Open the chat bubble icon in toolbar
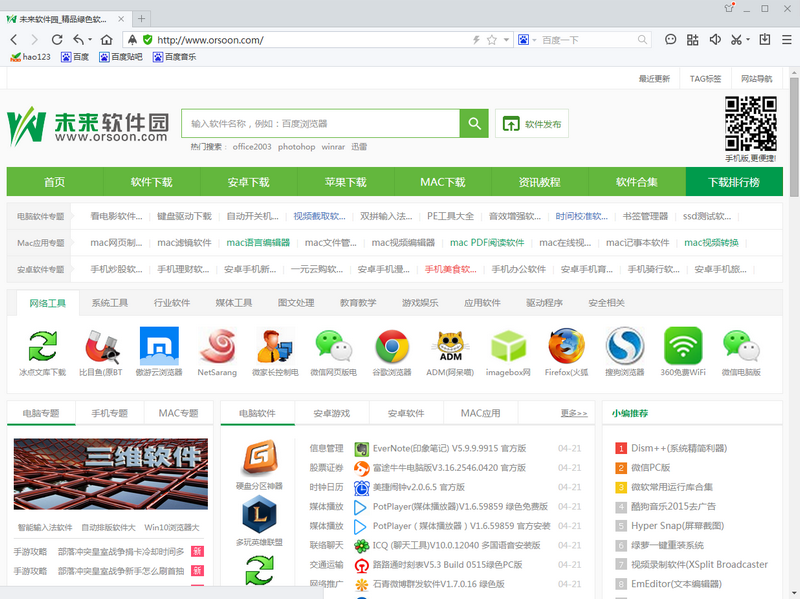The image size is (800, 599). (670, 40)
